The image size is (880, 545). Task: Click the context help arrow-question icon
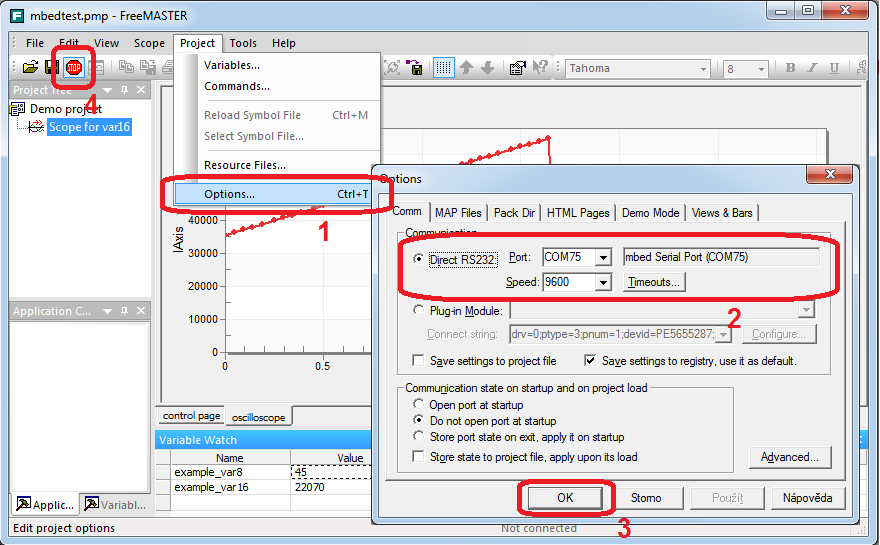click(540, 68)
